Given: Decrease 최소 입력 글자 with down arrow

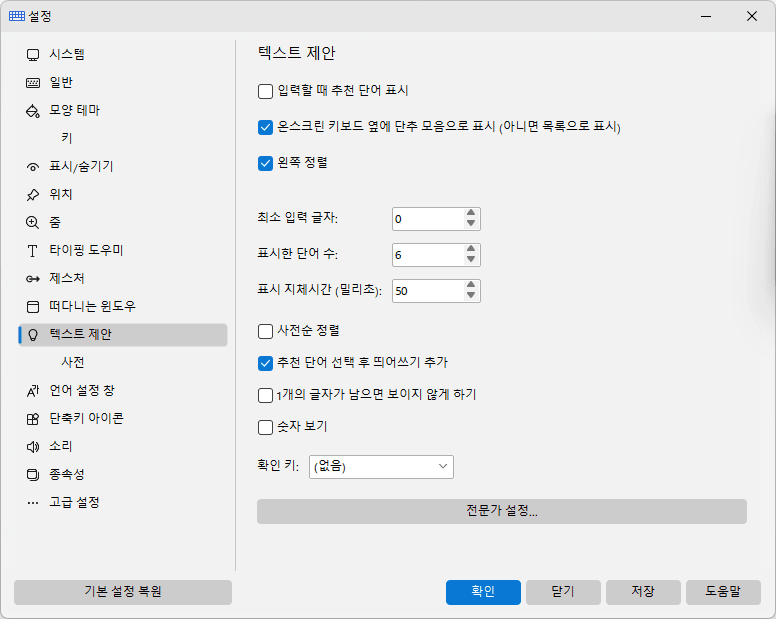Looking at the screenshot, I should 471,224.
